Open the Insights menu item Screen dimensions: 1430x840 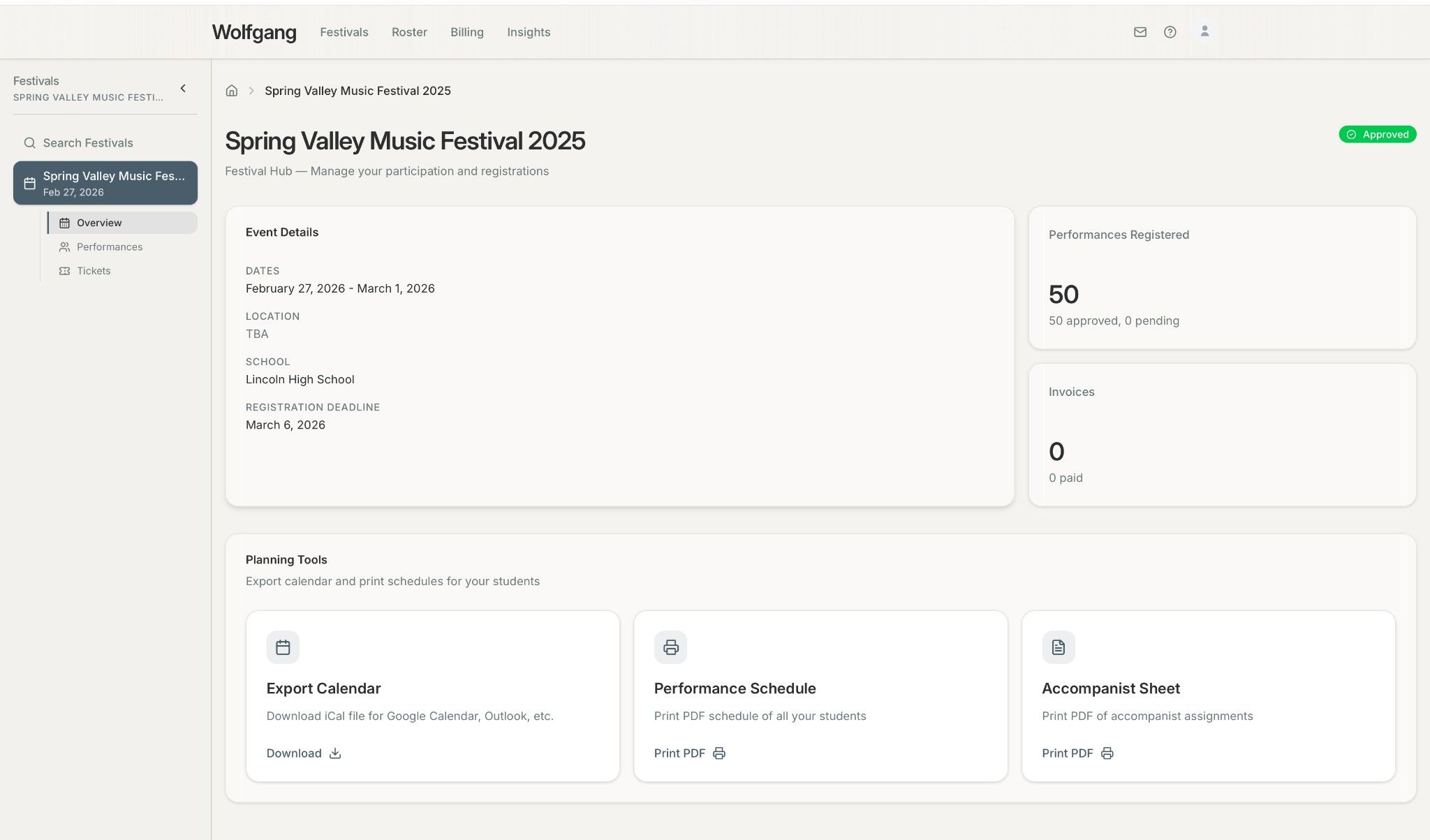point(528,31)
